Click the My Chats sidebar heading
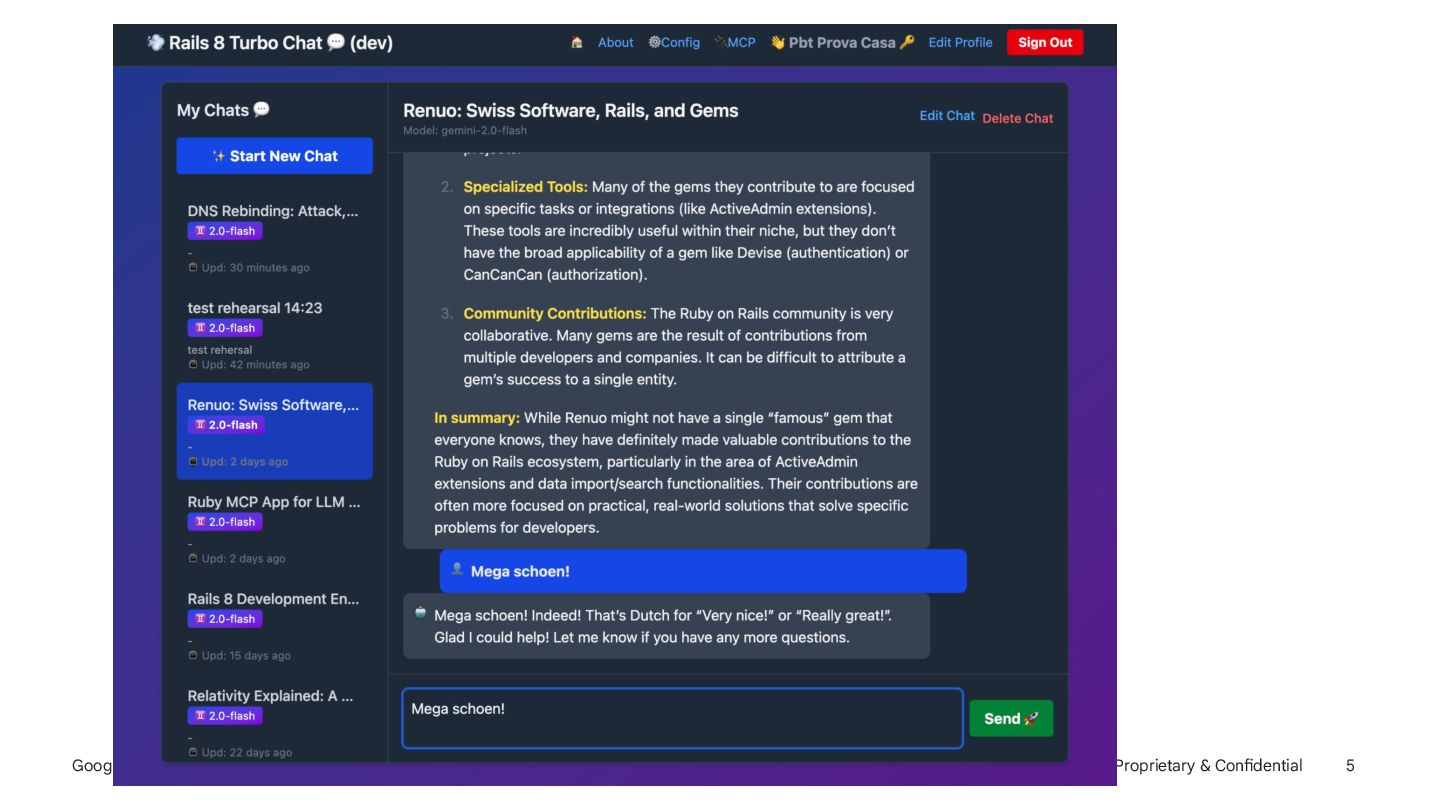1440x810 pixels. [223, 110]
